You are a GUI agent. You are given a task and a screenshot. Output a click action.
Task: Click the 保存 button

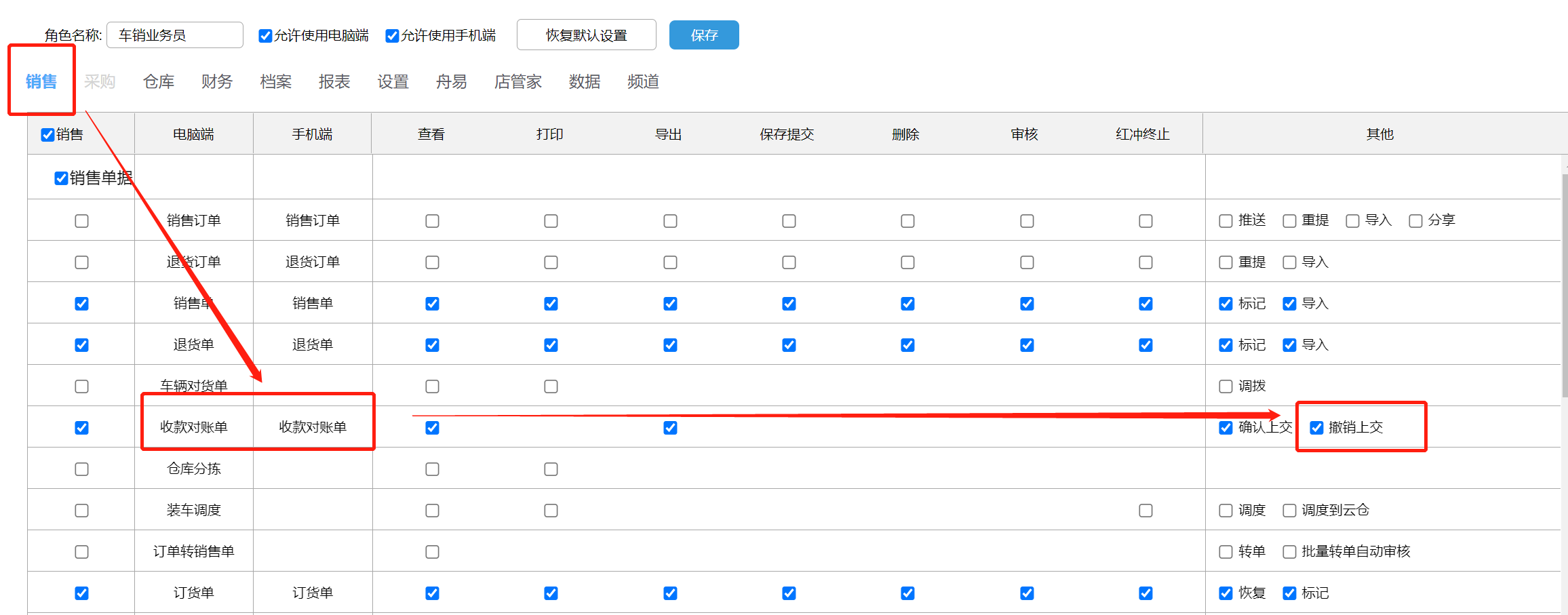(x=703, y=35)
